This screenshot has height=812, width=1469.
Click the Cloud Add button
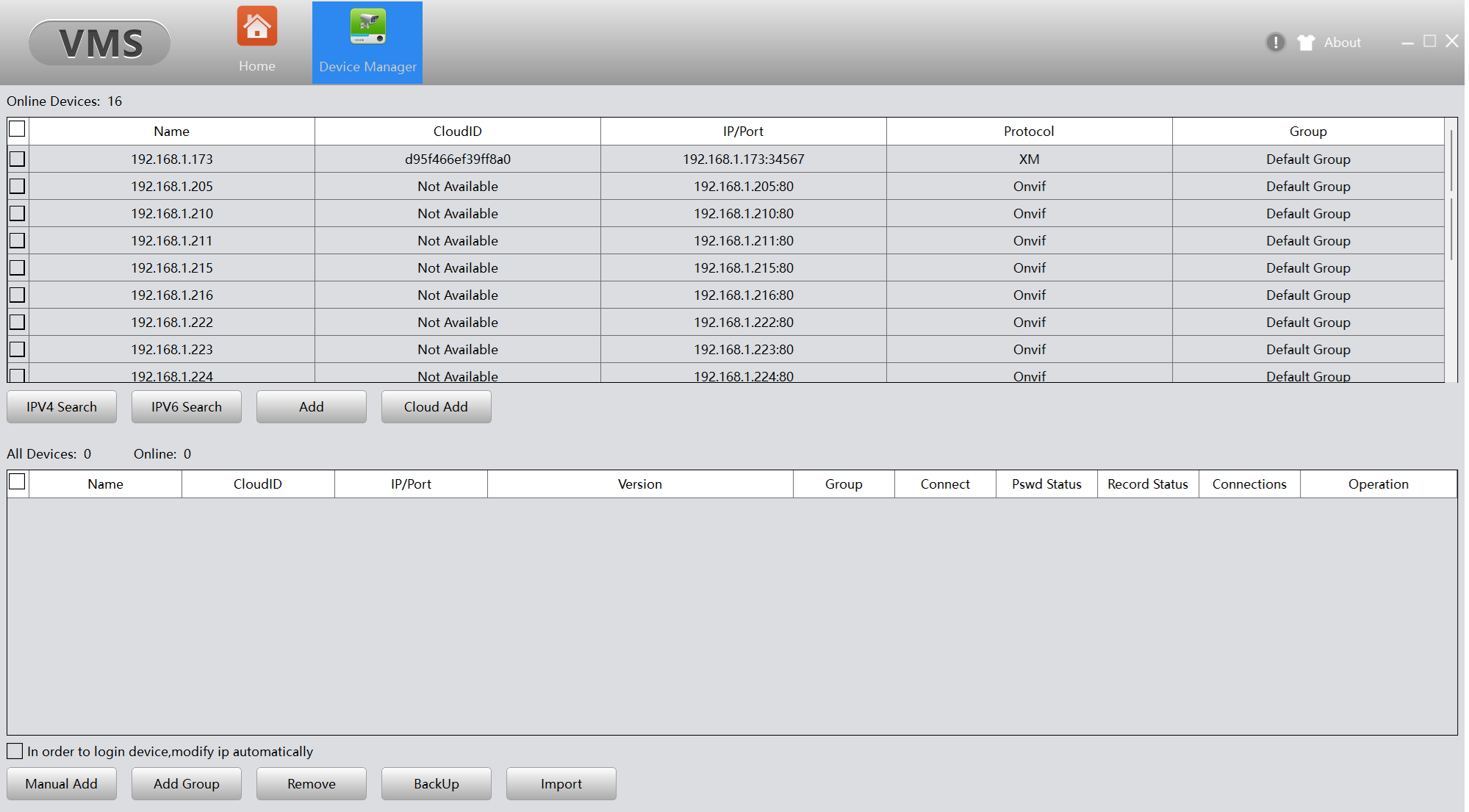point(437,406)
